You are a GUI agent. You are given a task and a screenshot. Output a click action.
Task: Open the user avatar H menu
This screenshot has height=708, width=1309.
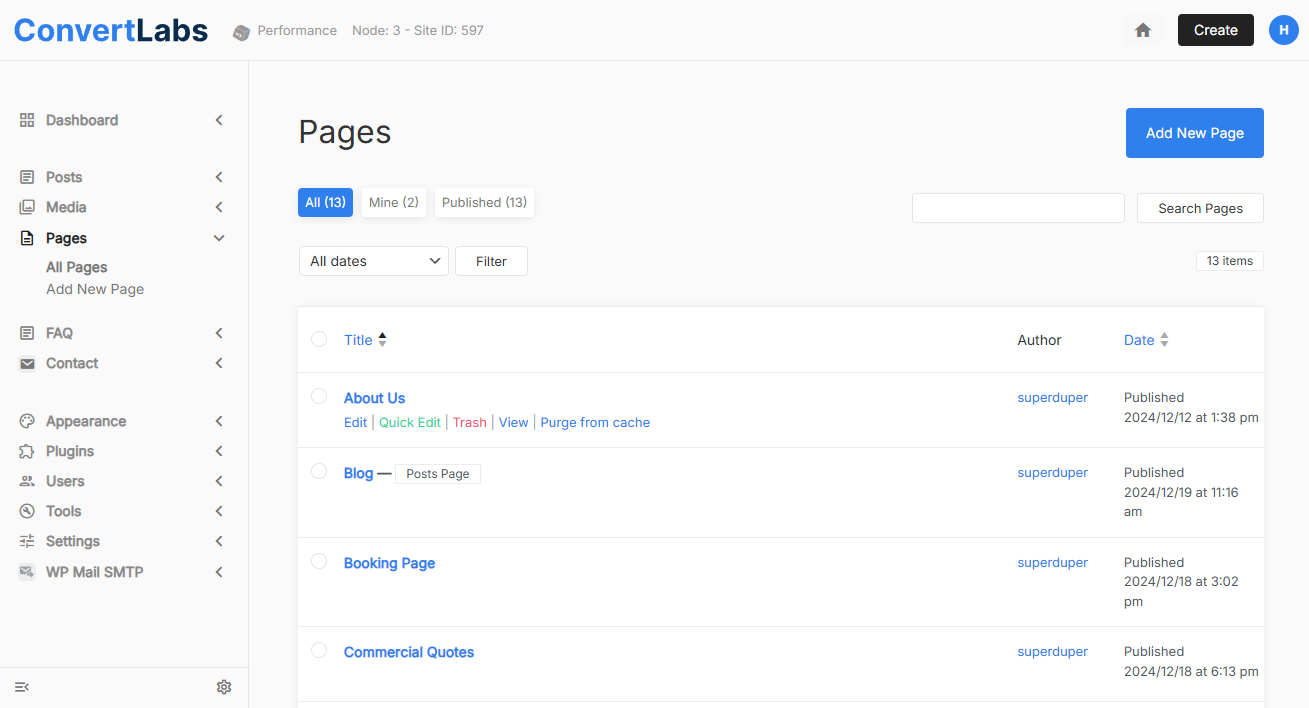click(1284, 30)
